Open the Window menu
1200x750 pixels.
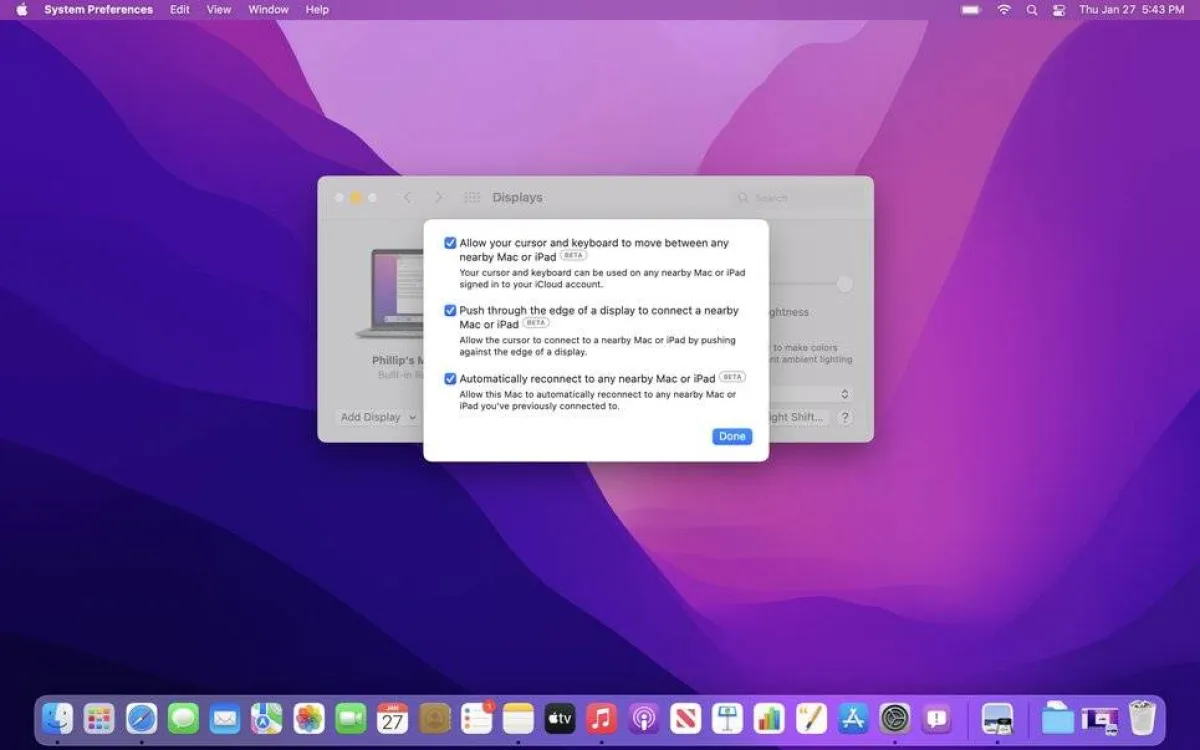click(268, 10)
